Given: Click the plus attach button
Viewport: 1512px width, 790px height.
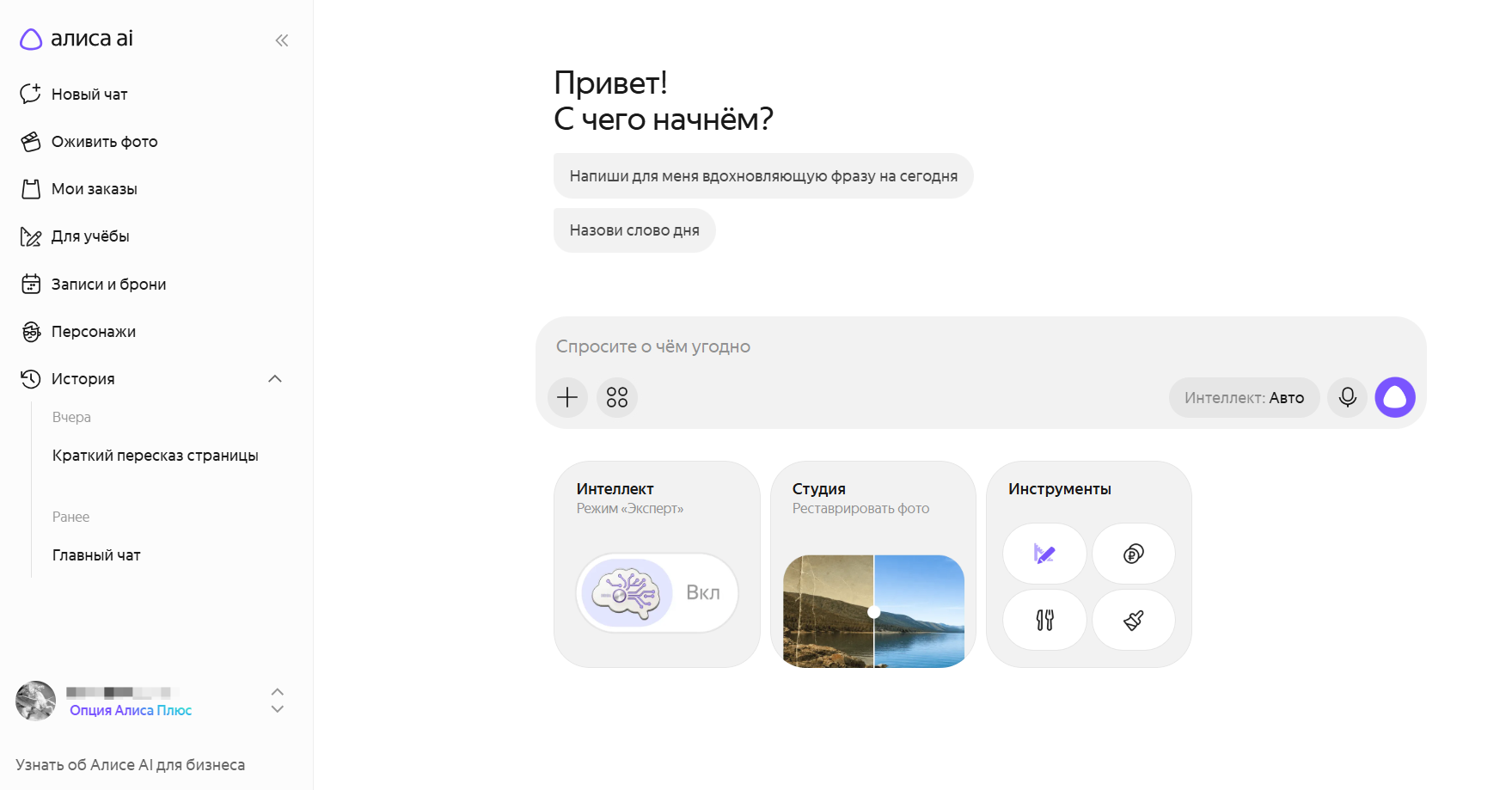Looking at the screenshot, I should 567,397.
